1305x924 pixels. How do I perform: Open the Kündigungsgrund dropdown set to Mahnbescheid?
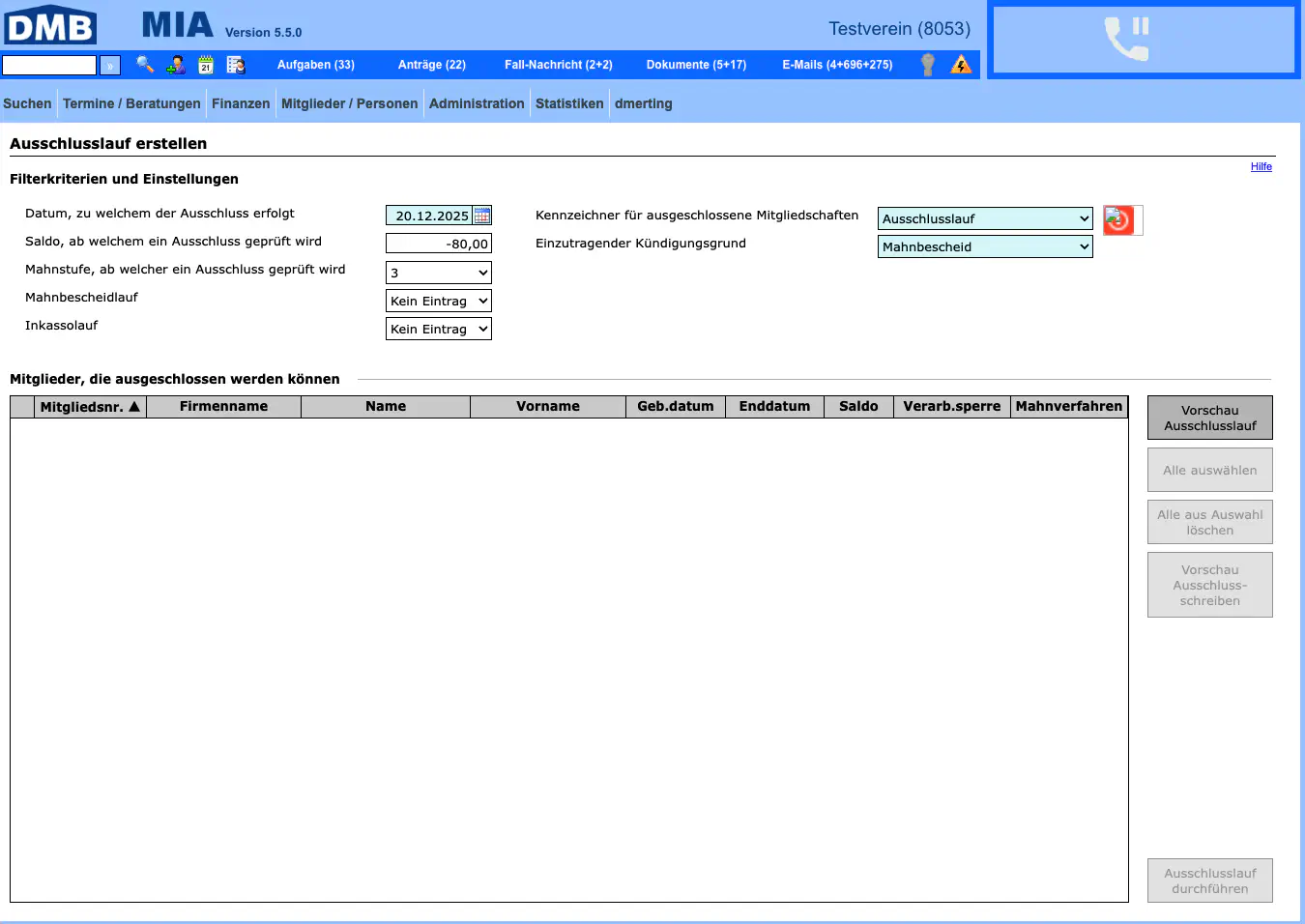984,246
